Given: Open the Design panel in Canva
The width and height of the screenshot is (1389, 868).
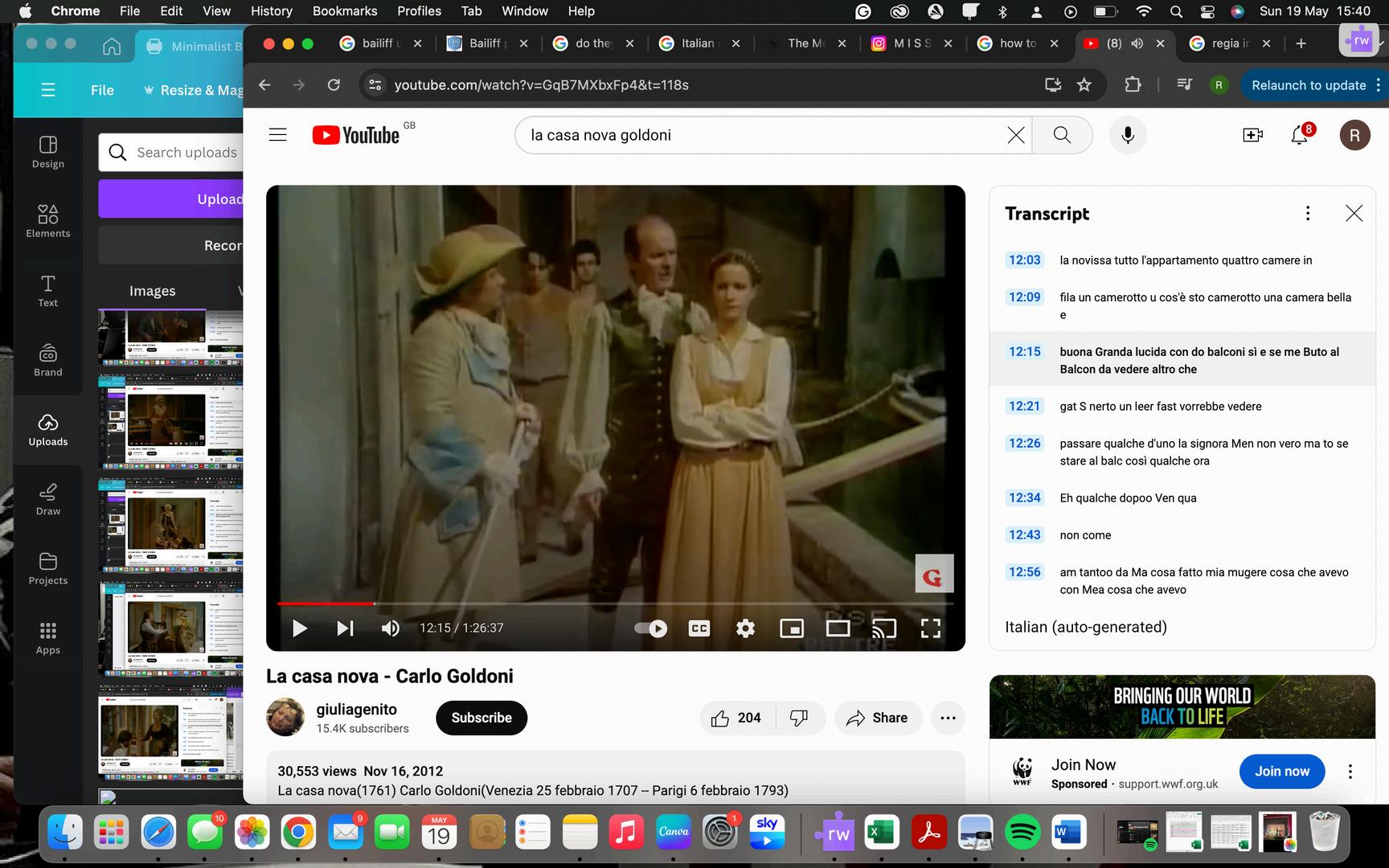Looking at the screenshot, I should tap(48, 151).
